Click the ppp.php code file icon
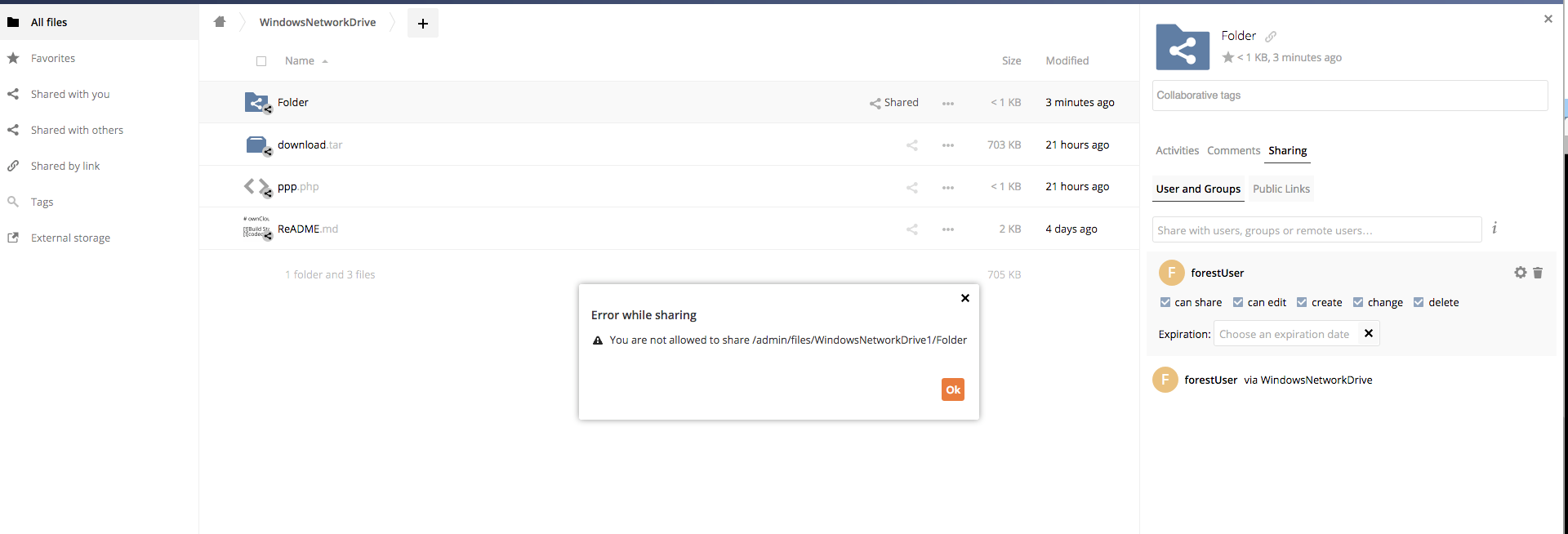1568x534 pixels. coord(257,187)
